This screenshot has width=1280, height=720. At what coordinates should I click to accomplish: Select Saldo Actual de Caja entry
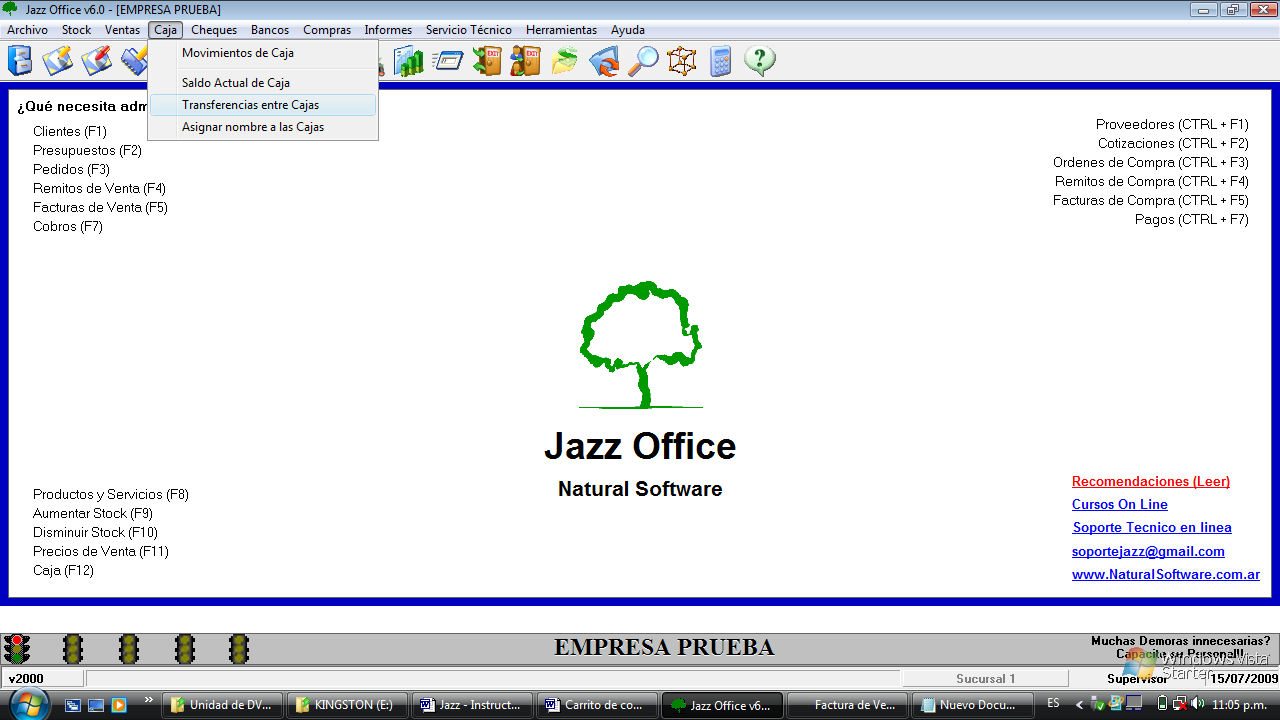coord(263,83)
